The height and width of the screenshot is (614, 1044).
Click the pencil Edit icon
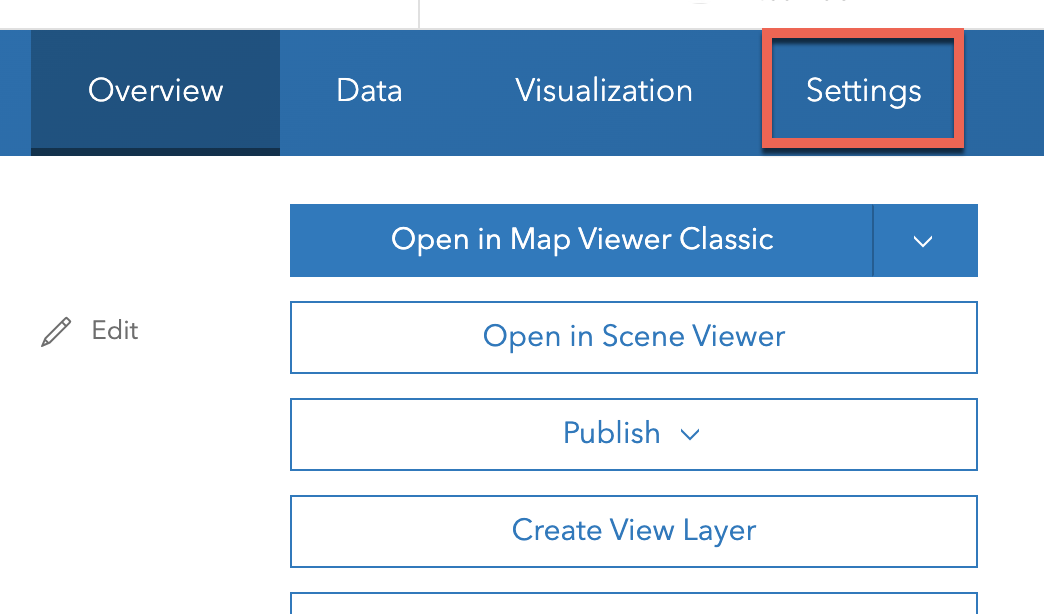coord(56,332)
